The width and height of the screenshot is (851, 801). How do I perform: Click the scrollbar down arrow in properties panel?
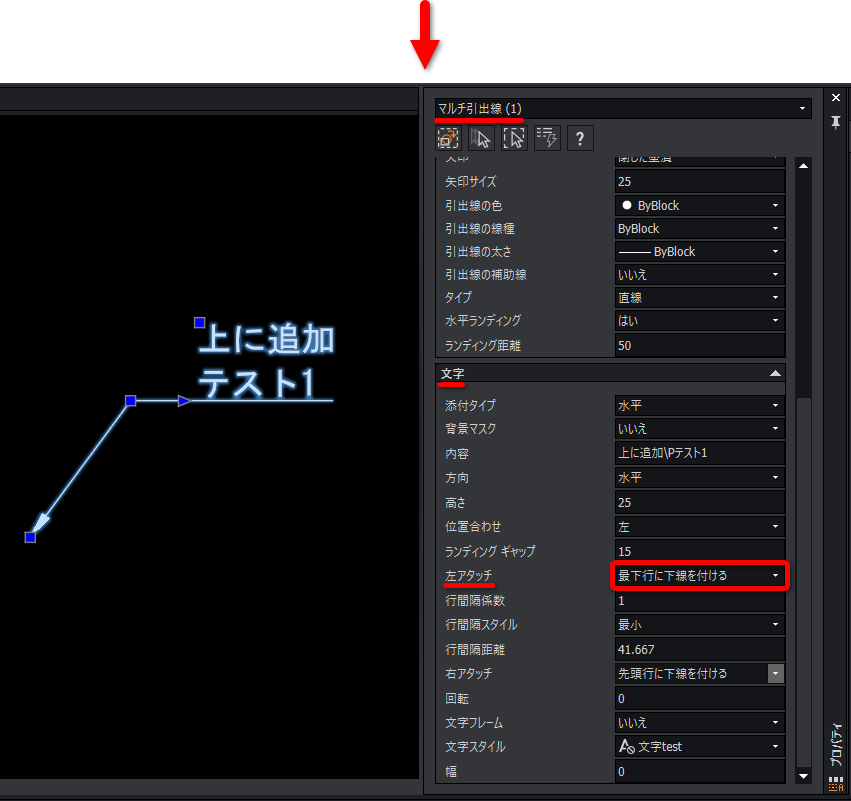803,775
